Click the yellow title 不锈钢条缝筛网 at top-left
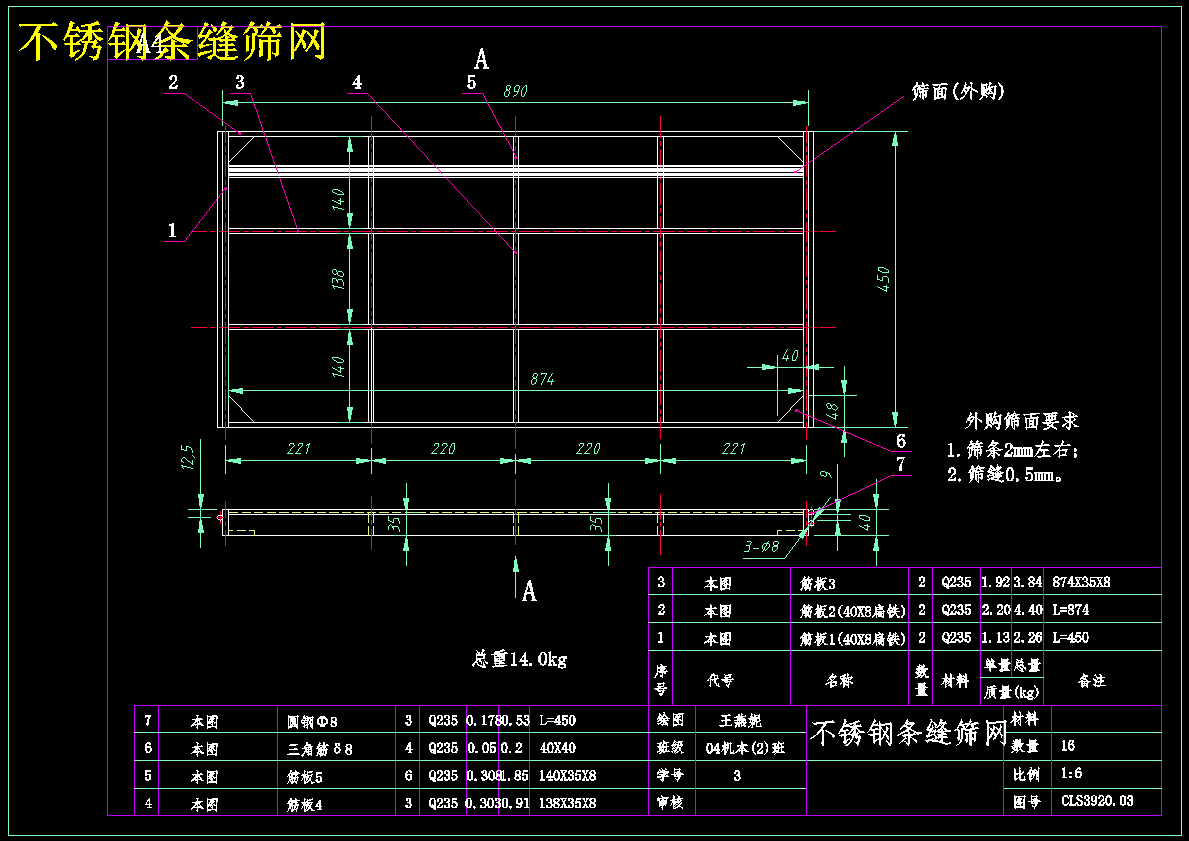The height and width of the screenshot is (841, 1189). (x=173, y=42)
